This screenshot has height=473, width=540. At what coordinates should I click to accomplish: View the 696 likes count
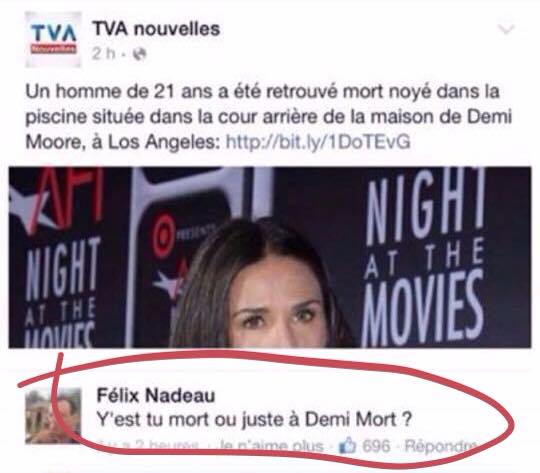[x=376, y=446]
